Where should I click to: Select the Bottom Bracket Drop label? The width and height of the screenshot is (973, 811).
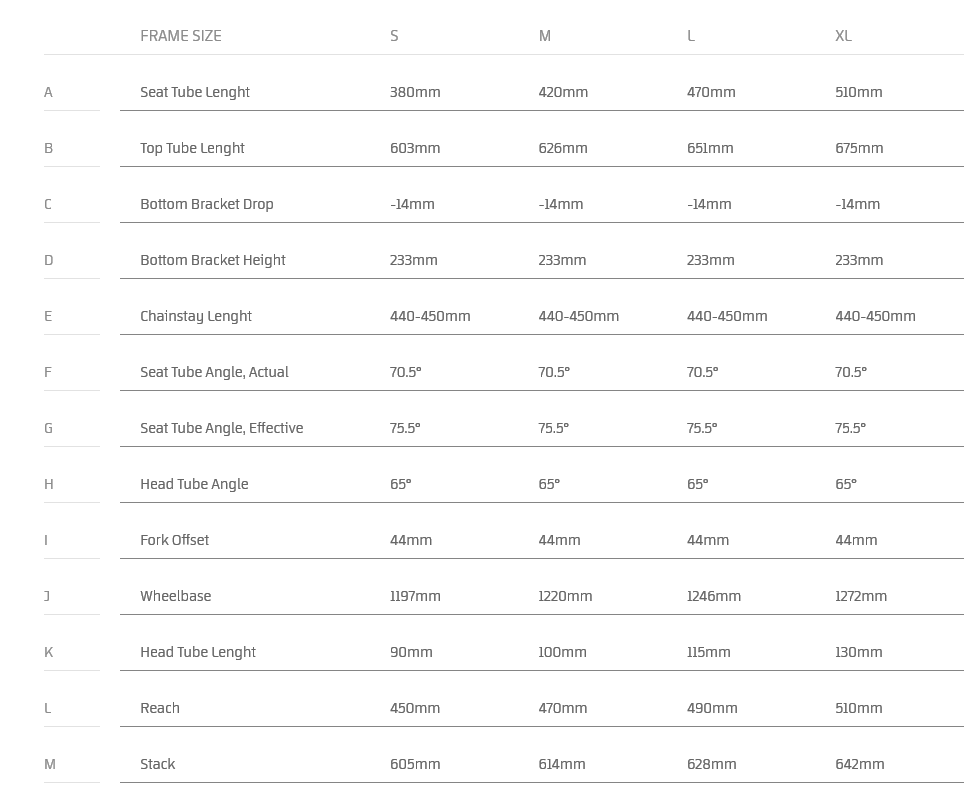click(x=207, y=204)
